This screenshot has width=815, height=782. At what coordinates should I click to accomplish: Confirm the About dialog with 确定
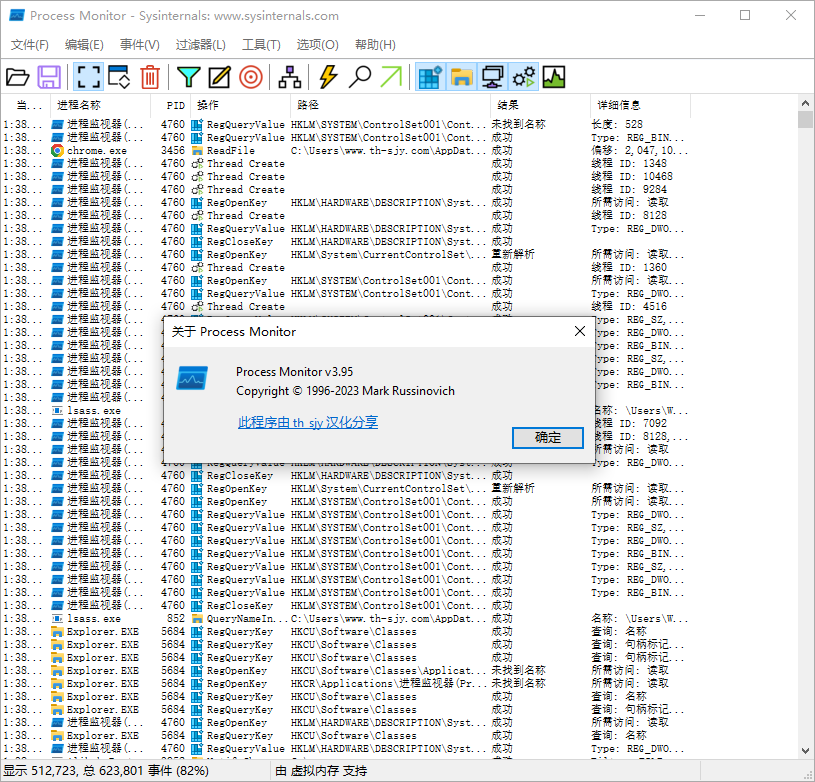tap(547, 438)
